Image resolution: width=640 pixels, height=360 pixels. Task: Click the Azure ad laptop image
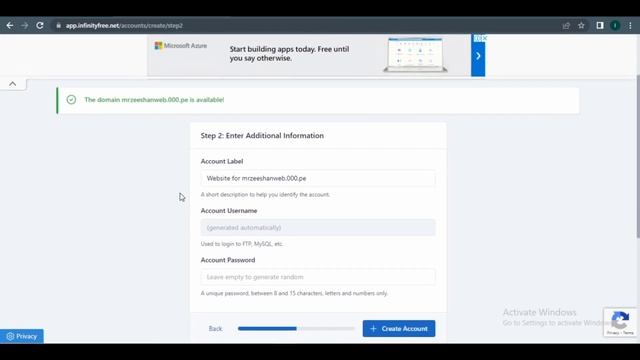[416, 55]
